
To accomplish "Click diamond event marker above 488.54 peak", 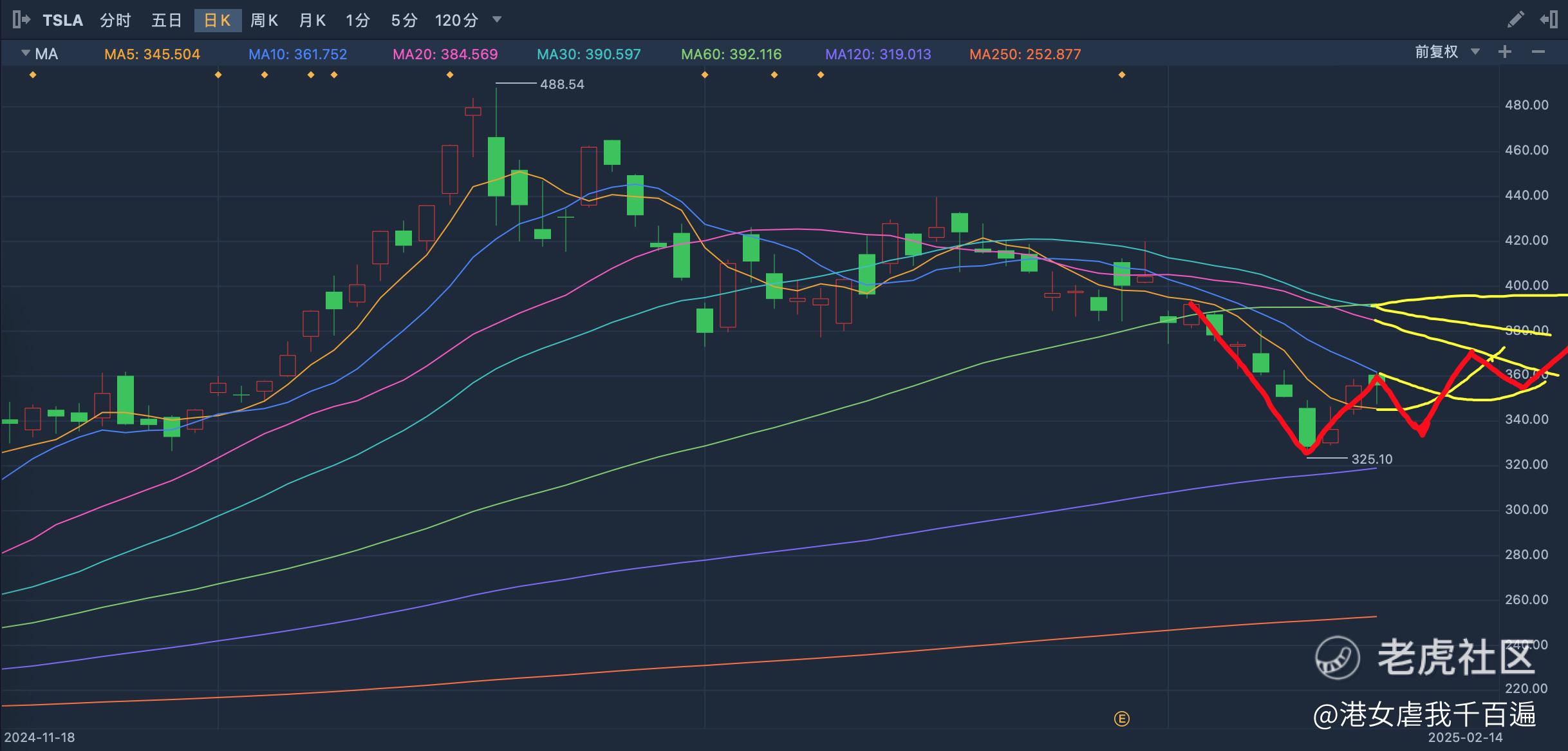I will 450,75.
